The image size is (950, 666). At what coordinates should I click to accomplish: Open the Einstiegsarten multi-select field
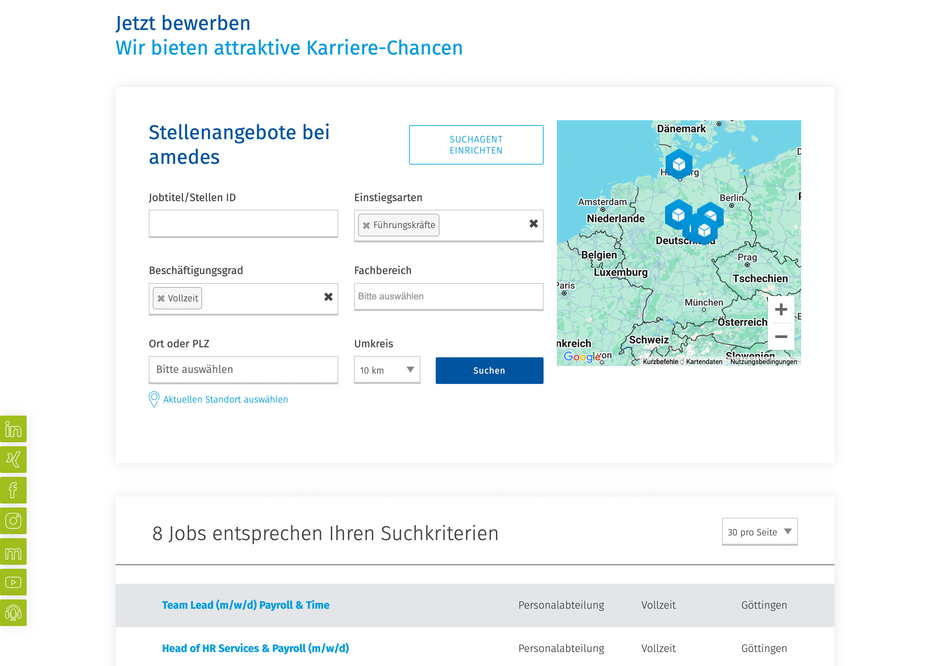[x=448, y=225]
